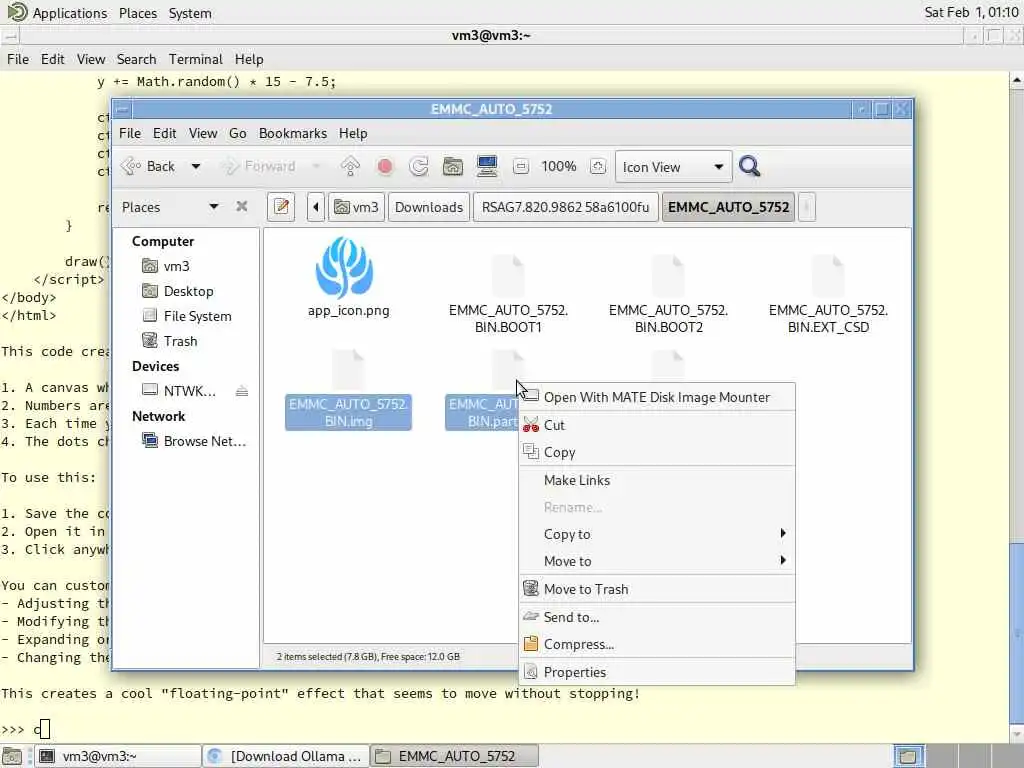Open the file manager Help menu
1024x768 pixels.
(353, 133)
